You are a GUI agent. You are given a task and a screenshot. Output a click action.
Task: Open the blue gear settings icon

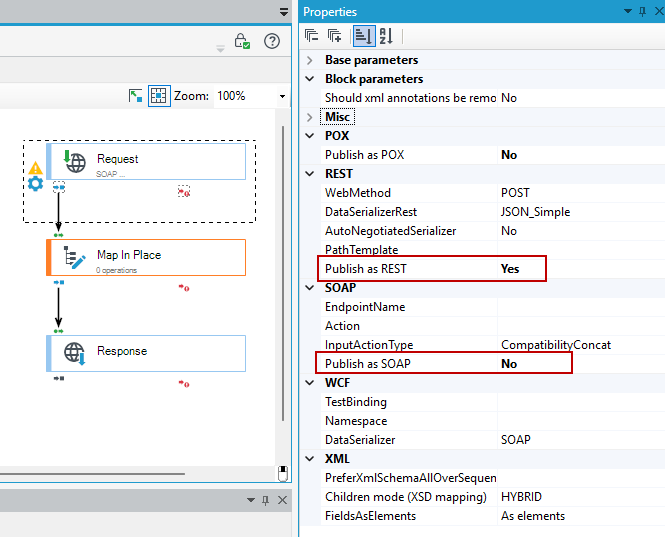tap(35, 184)
